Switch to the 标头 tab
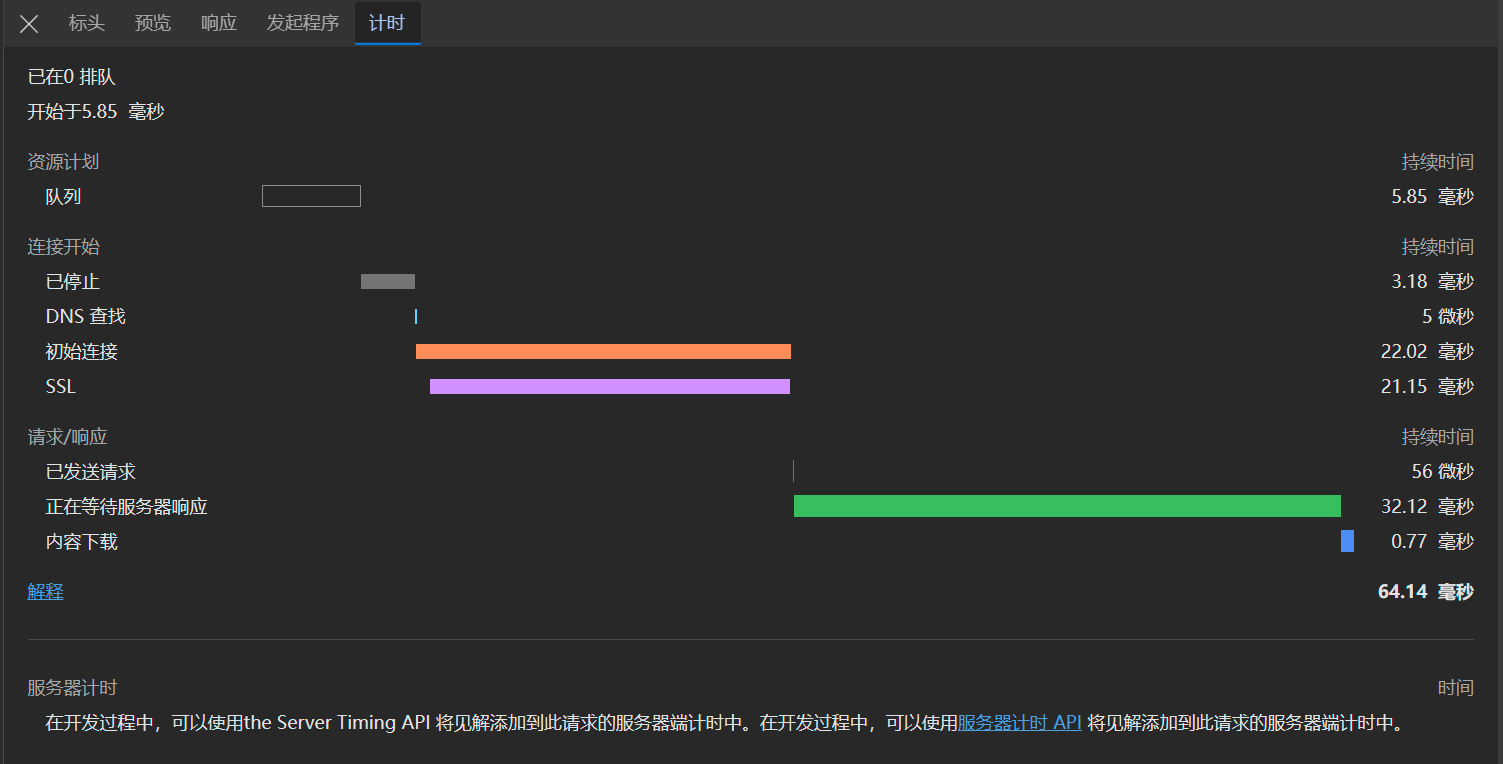The width and height of the screenshot is (1503, 764). 86,23
